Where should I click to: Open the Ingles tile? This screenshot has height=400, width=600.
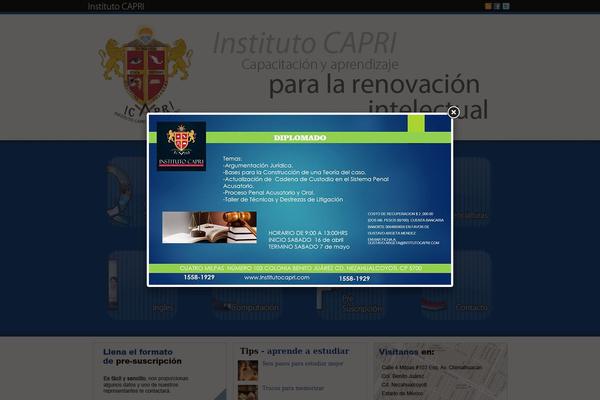tap(142, 285)
